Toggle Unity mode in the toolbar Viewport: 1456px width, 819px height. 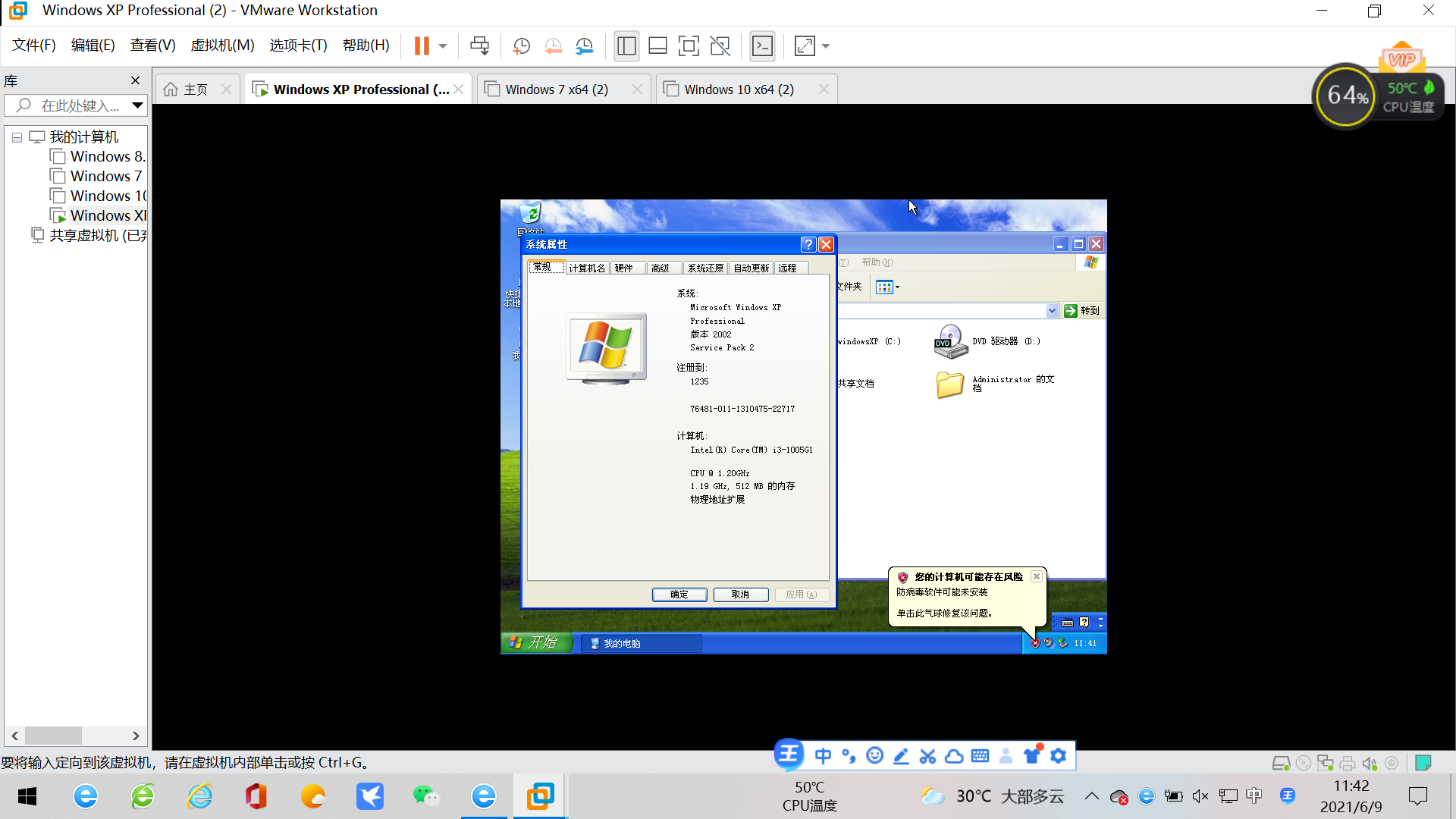click(720, 46)
